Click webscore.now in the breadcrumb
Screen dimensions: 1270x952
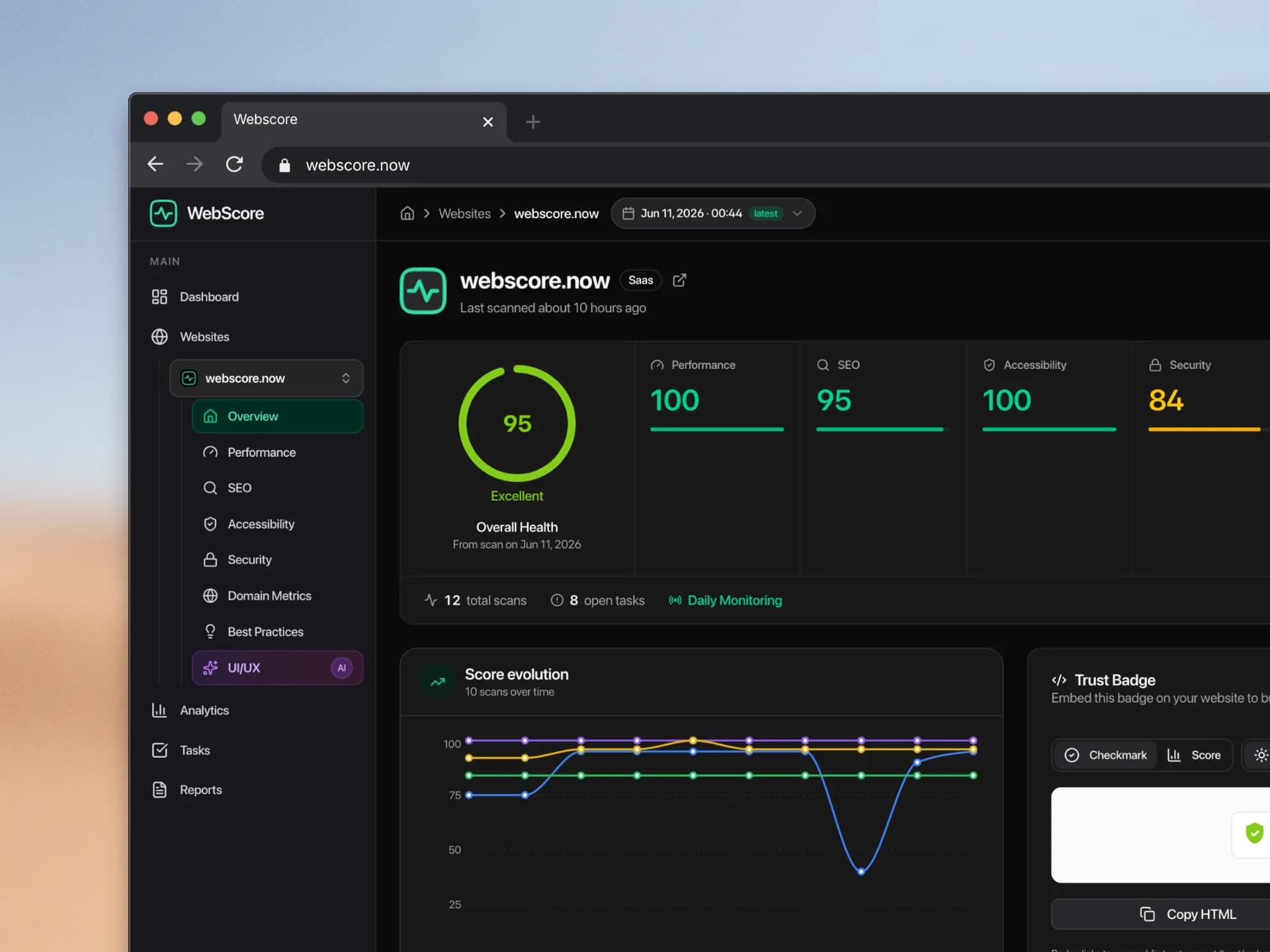[556, 214]
